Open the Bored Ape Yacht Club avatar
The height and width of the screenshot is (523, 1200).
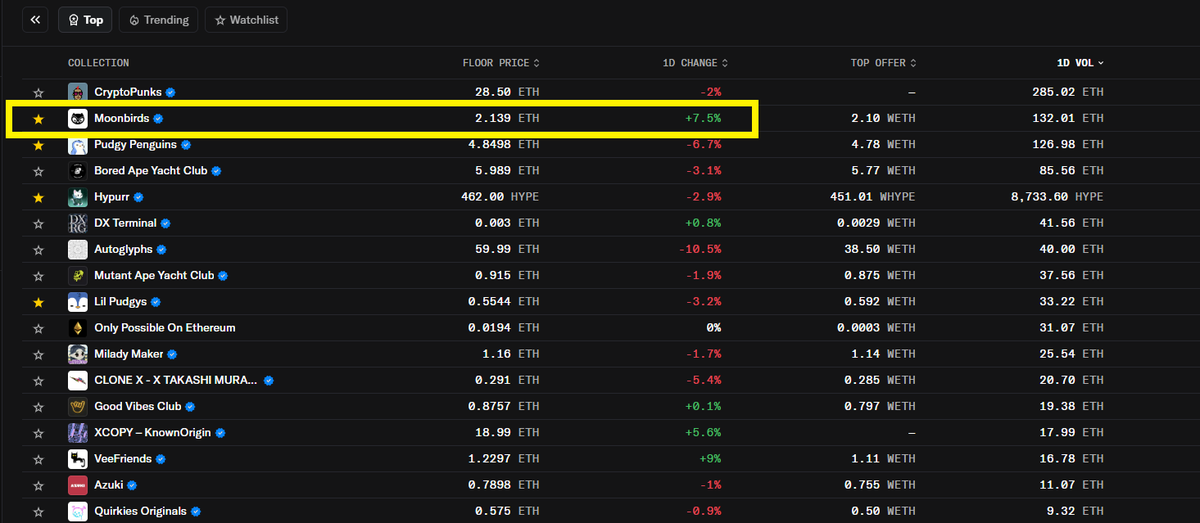(x=77, y=171)
